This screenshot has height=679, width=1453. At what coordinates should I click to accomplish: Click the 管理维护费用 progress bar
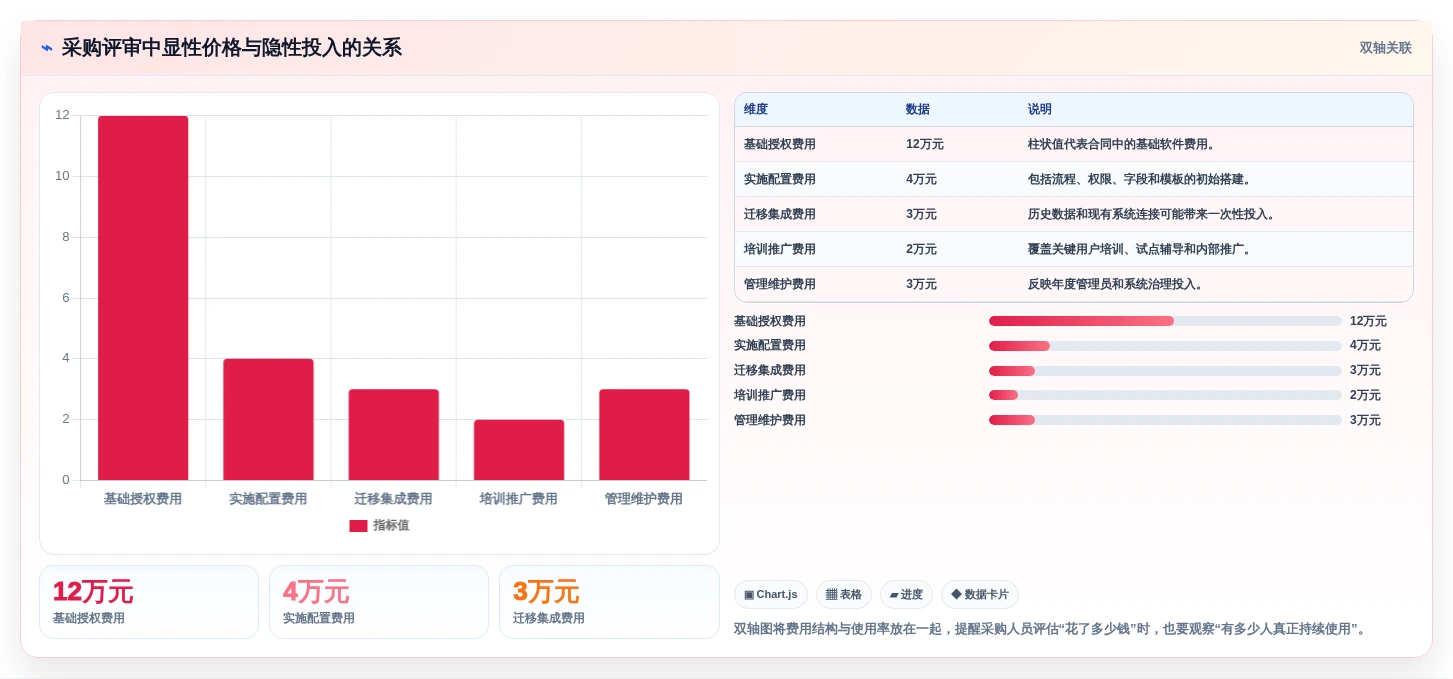(x=1165, y=420)
